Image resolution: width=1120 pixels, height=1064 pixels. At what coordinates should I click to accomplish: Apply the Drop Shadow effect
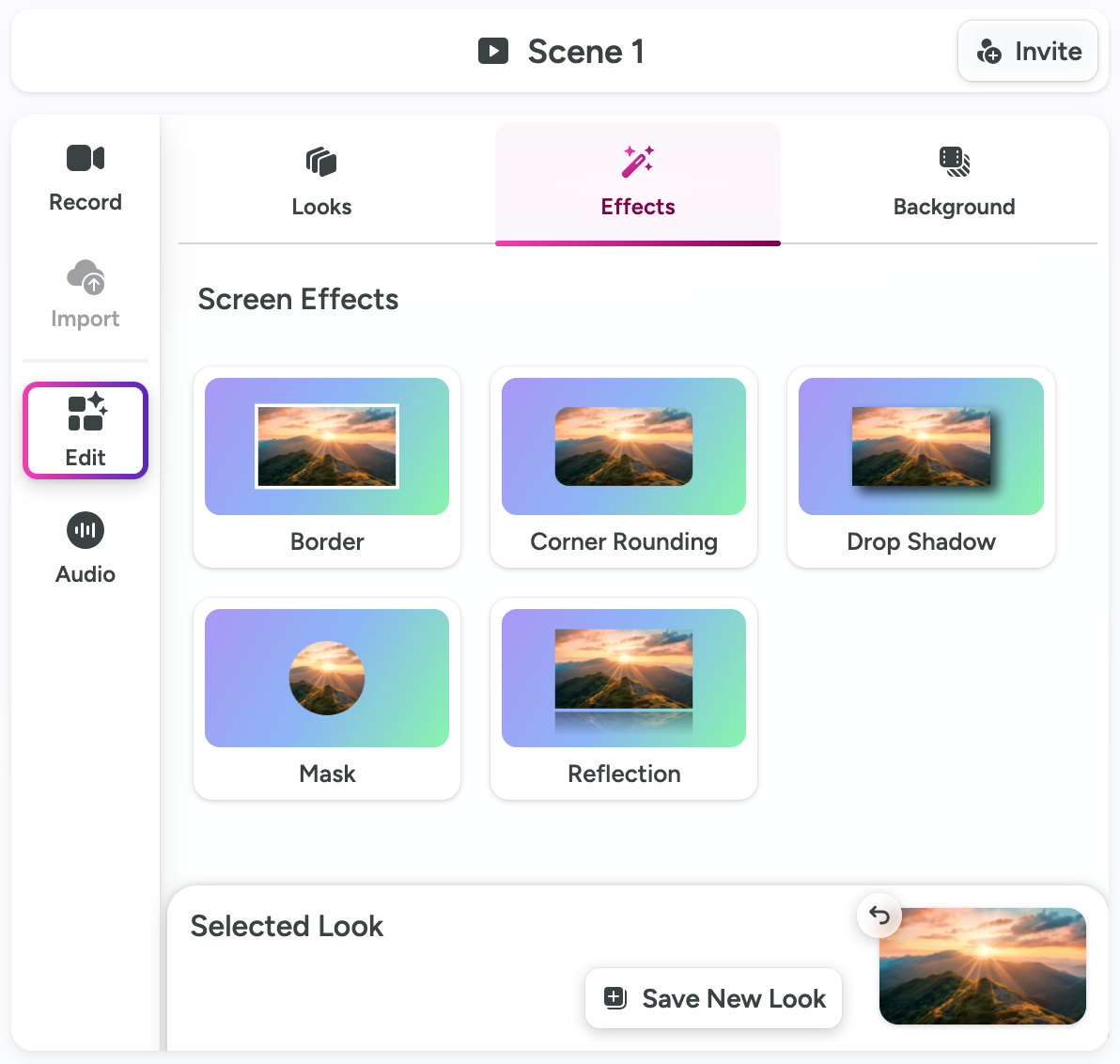921,467
